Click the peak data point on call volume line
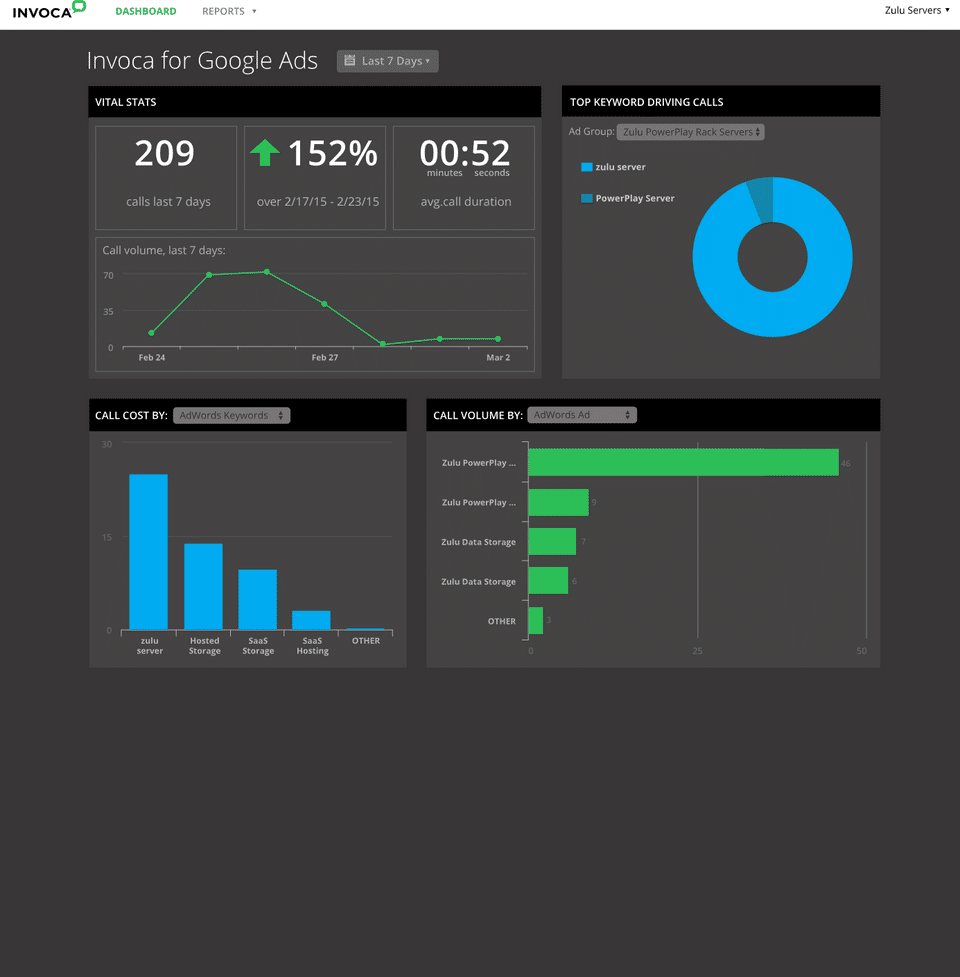 pyautogui.click(x=267, y=272)
